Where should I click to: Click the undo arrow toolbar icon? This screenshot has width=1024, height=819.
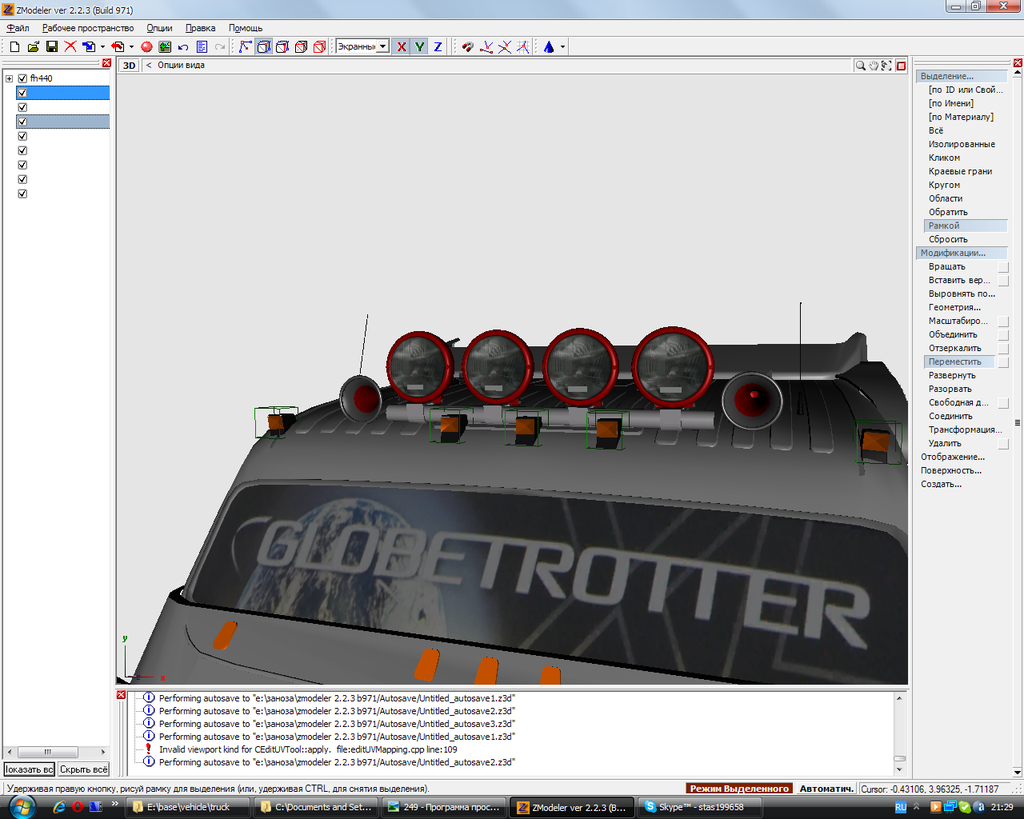coord(183,47)
